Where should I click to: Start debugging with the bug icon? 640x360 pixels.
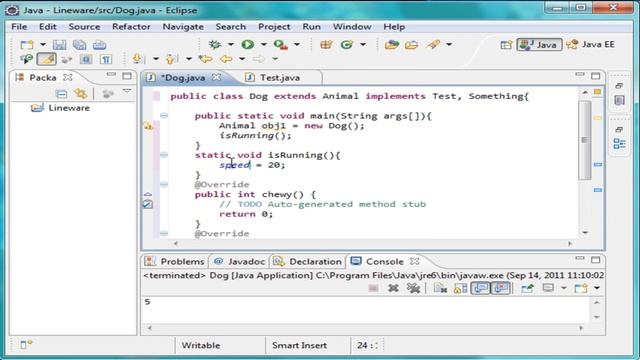tap(215, 44)
